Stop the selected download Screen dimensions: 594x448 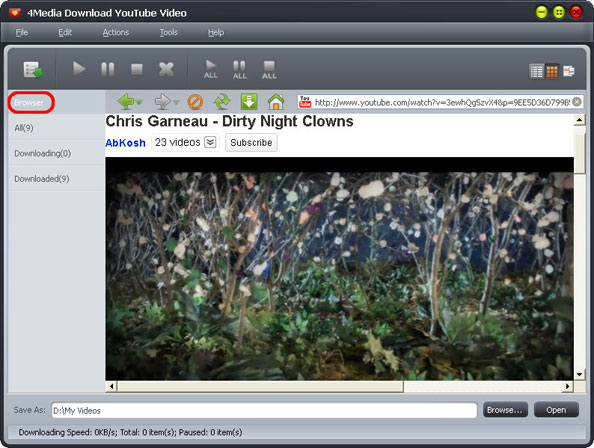[x=137, y=69]
